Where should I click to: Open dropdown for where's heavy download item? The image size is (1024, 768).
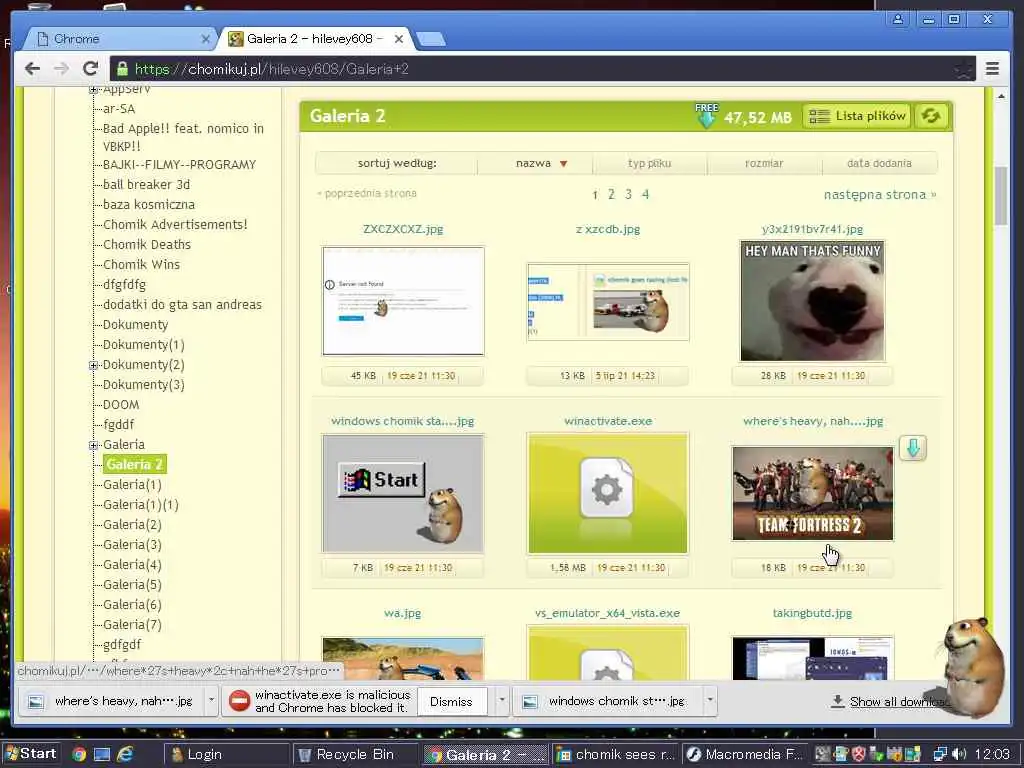click(x=211, y=701)
